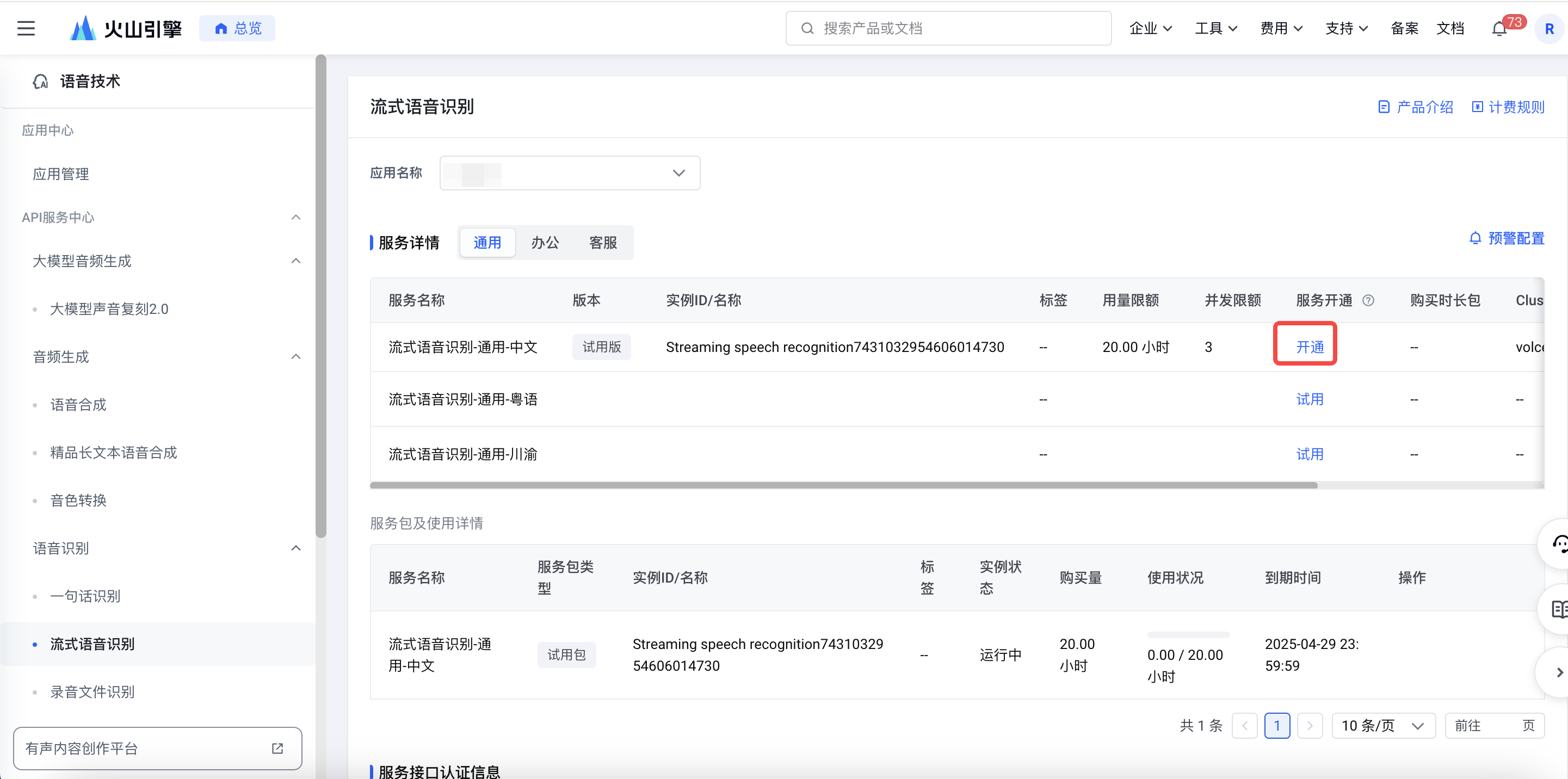Screen dimensions: 1568x779
Task: Click the 火山引擎 logo
Action: (126, 28)
